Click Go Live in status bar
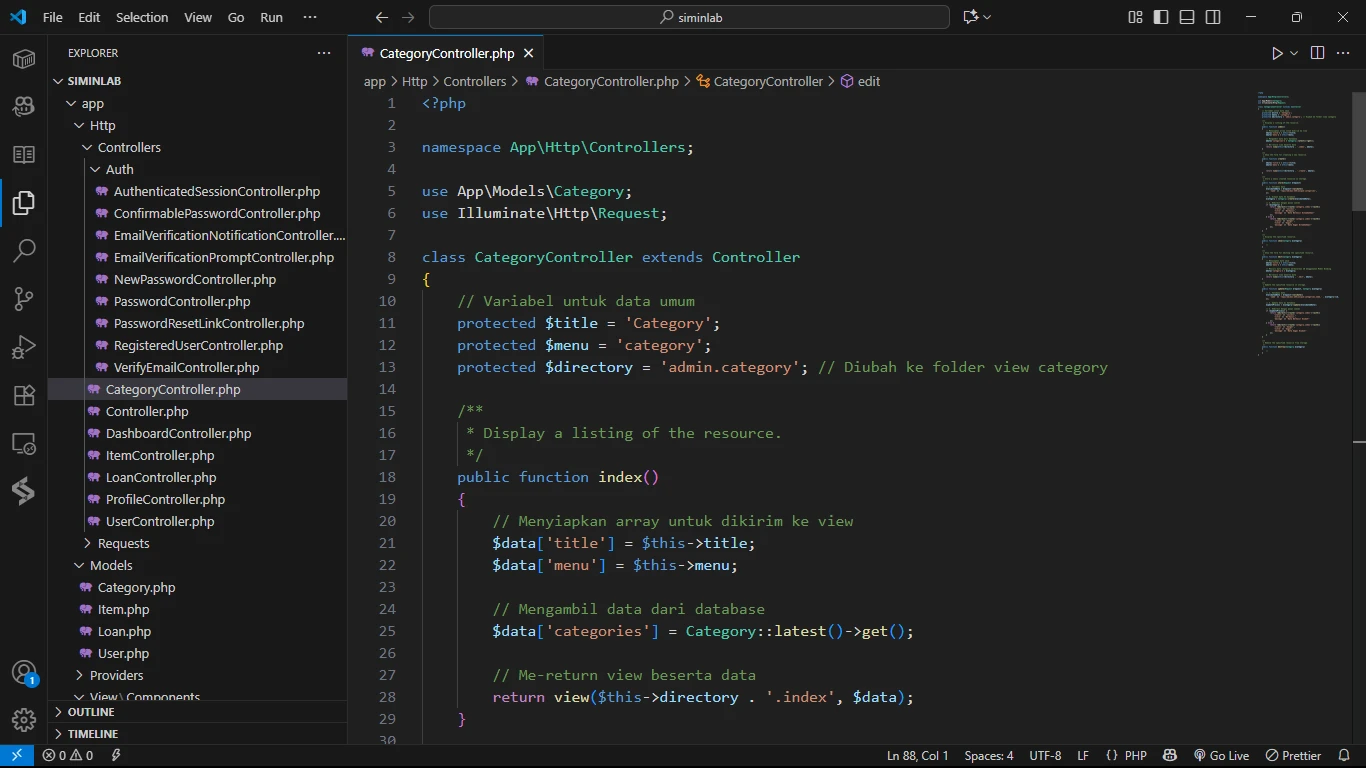The height and width of the screenshot is (768, 1366). (x=1221, y=755)
